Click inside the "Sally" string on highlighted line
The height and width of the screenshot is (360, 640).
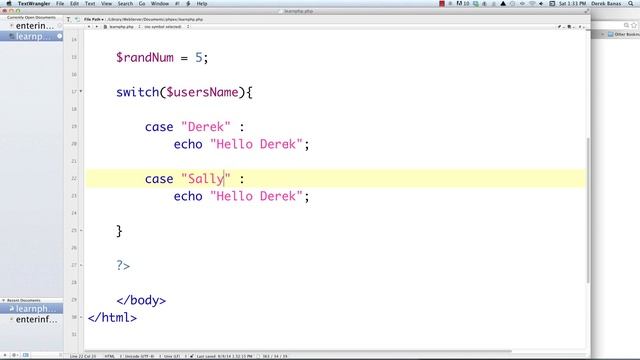tap(206, 179)
